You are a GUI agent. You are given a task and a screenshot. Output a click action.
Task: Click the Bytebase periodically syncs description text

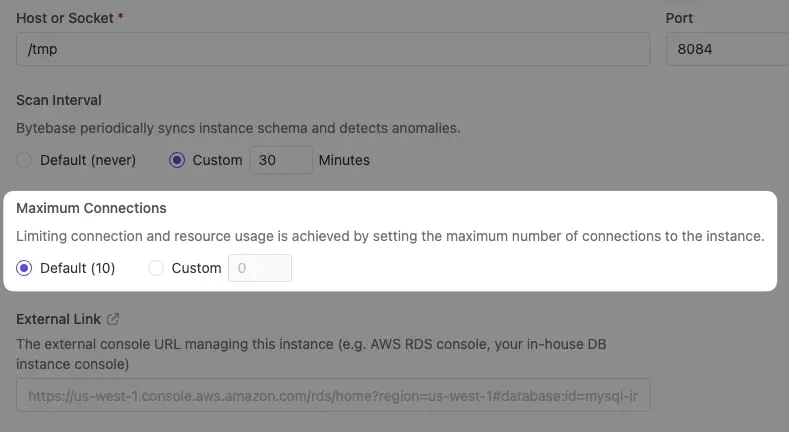coord(238,128)
